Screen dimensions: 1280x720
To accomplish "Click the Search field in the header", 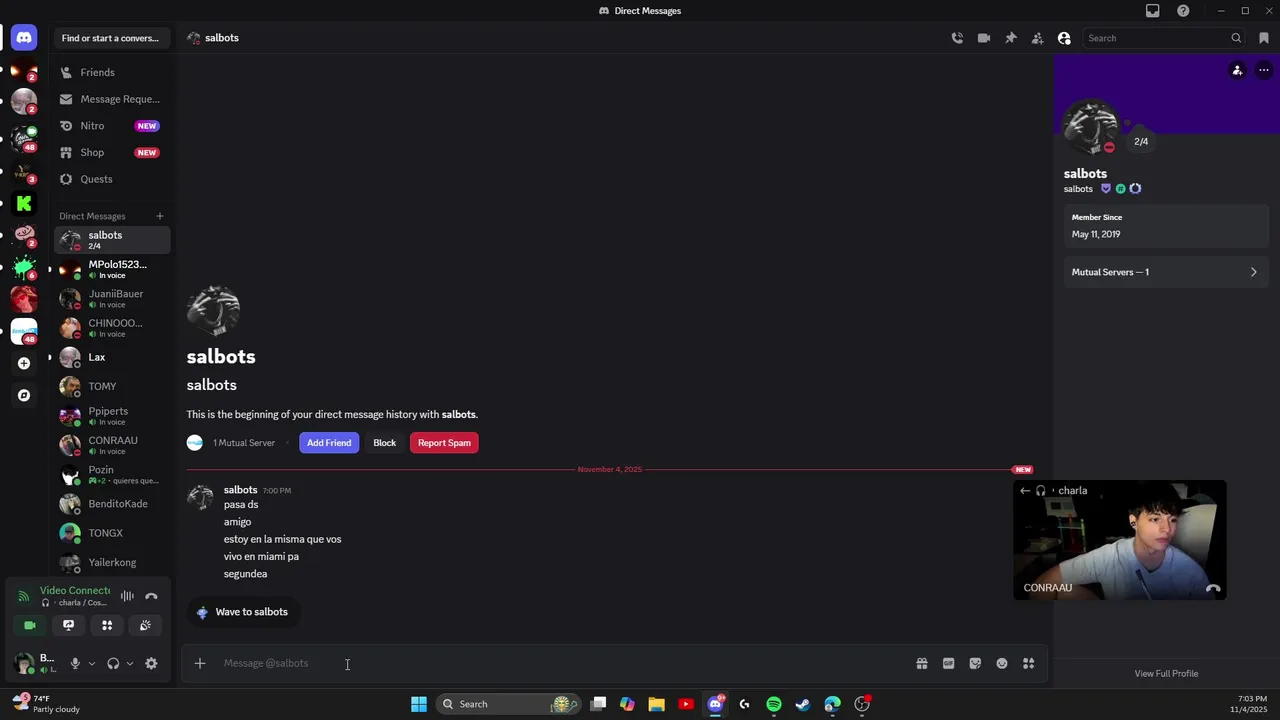I will (x=1165, y=38).
